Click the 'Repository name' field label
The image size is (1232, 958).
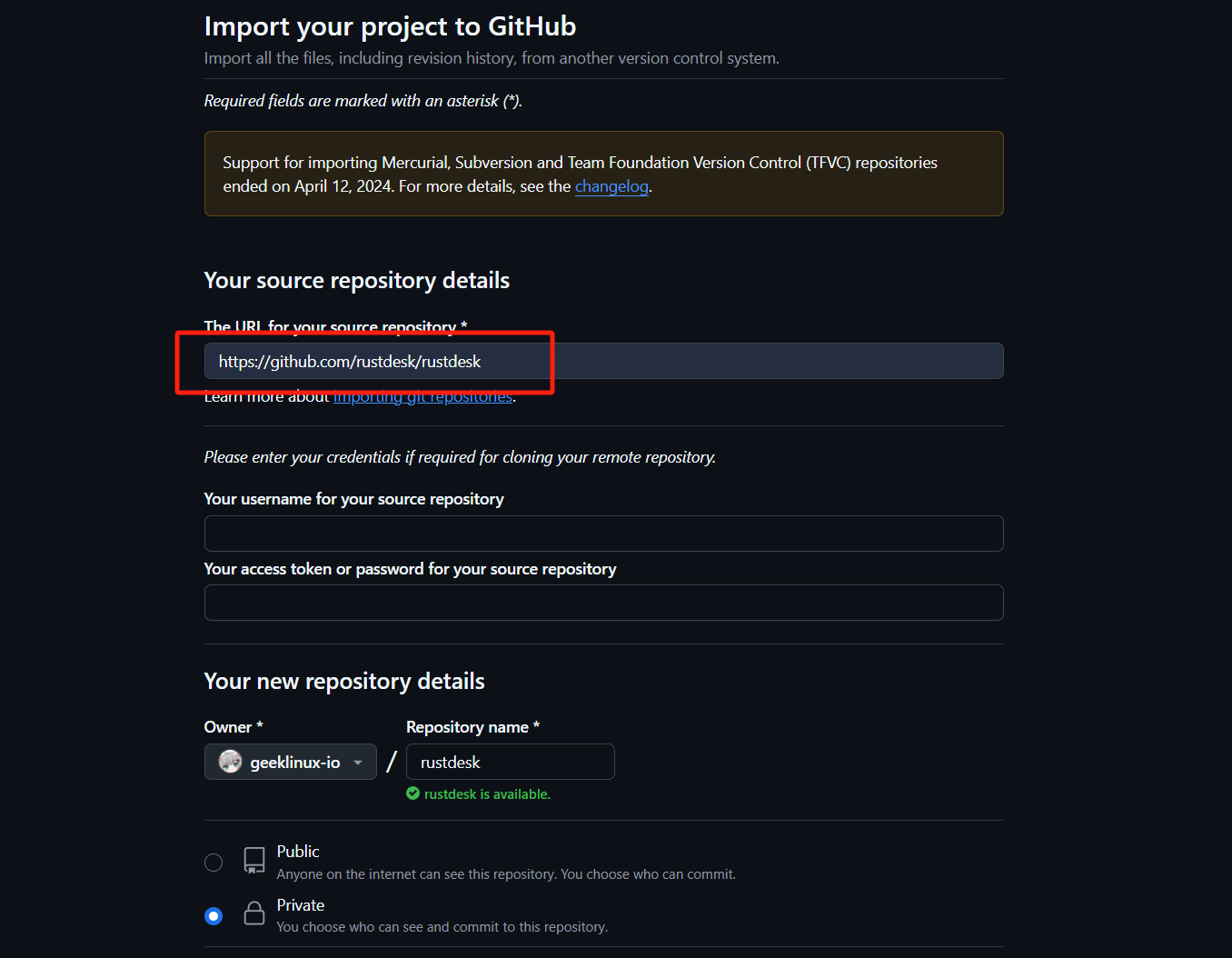tap(467, 727)
